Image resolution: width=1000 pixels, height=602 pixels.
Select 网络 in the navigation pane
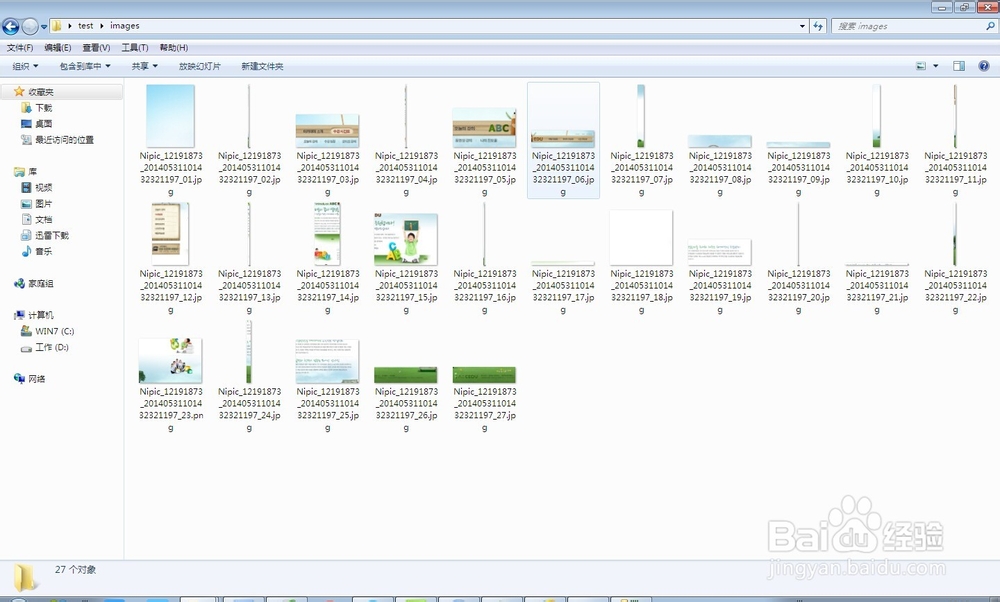tap(36, 379)
